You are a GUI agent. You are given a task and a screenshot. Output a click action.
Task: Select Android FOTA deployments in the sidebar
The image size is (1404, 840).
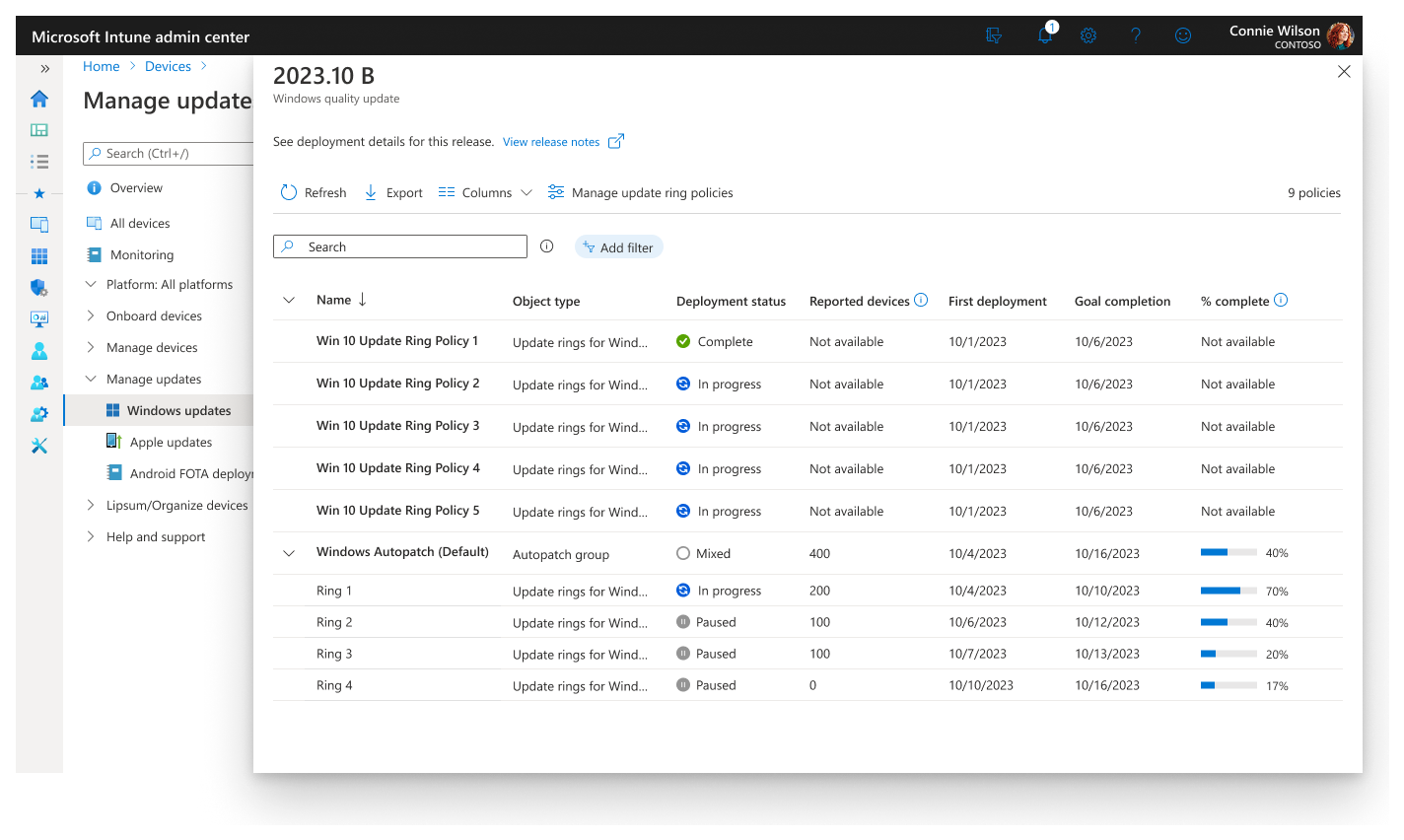click(179, 473)
